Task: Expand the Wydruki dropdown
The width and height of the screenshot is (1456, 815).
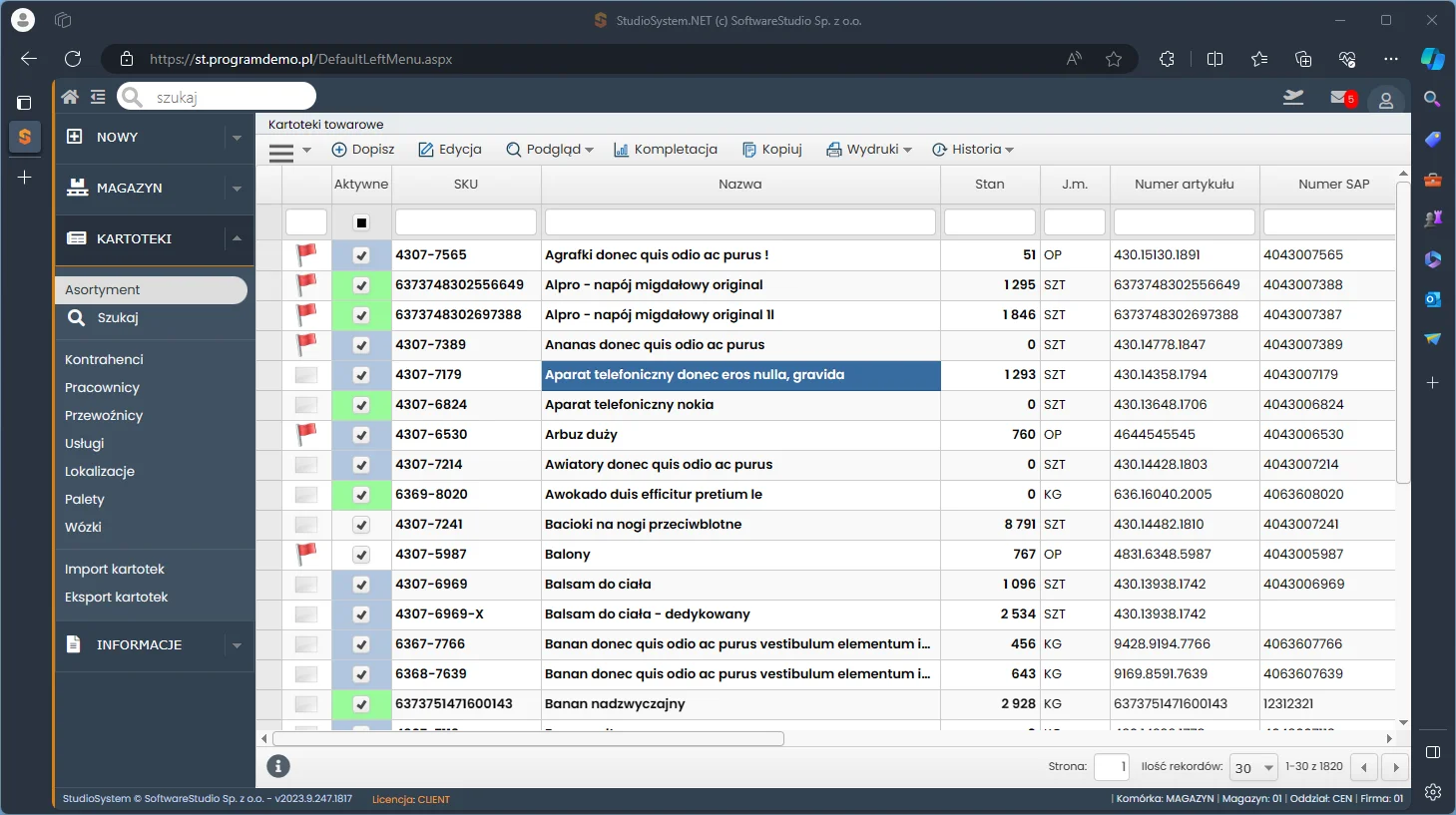Action: pyautogui.click(x=868, y=150)
